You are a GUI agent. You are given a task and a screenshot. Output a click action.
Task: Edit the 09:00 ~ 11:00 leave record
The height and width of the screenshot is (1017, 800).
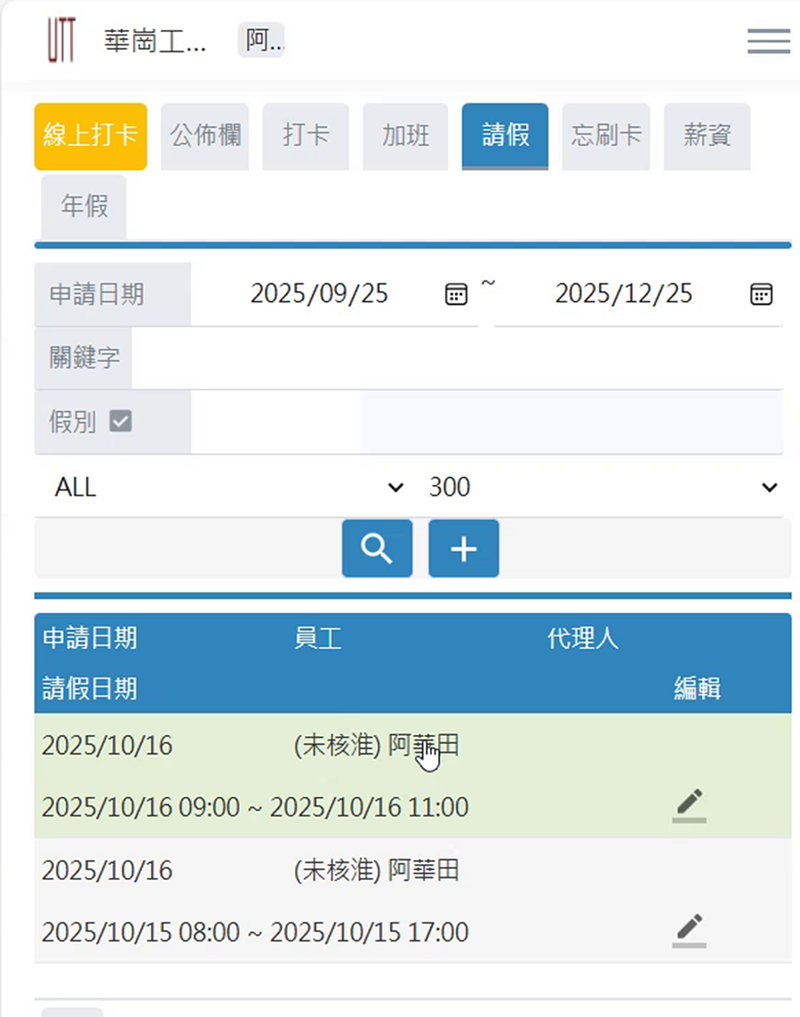[690, 806]
